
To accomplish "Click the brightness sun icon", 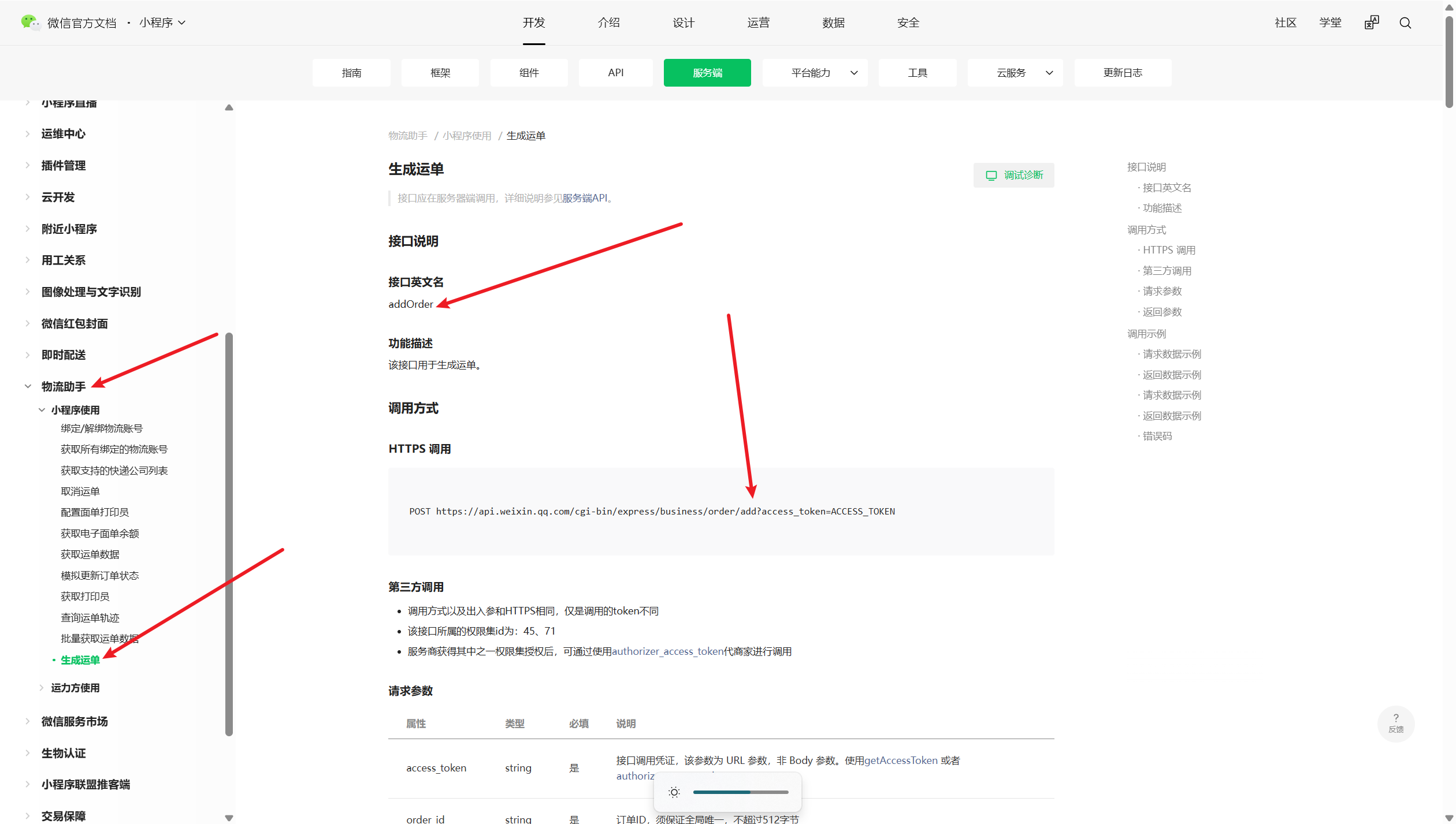I will click(x=674, y=792).
